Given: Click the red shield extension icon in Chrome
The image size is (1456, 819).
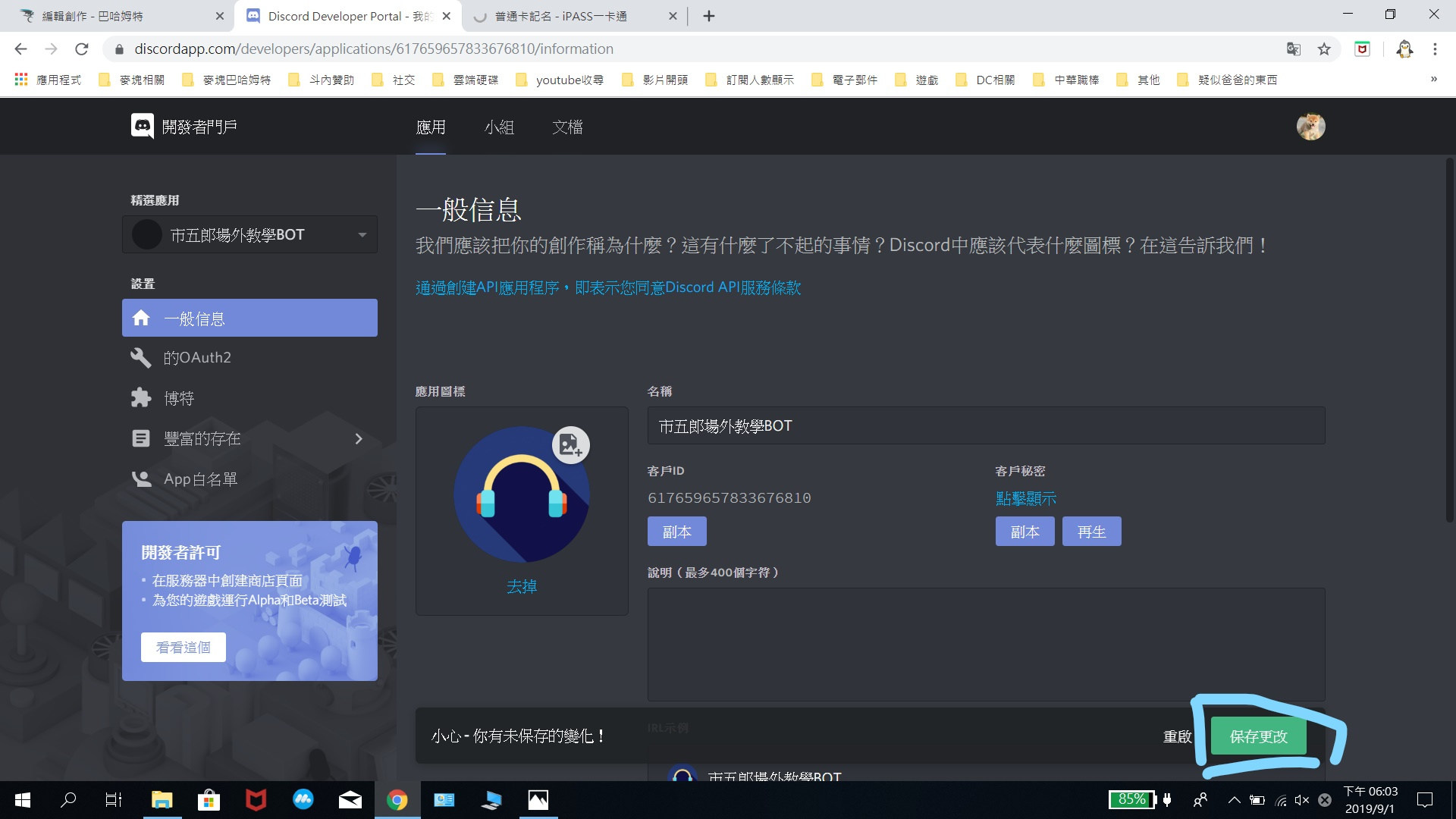Looking at the screenshot, I should (1362, 49).
